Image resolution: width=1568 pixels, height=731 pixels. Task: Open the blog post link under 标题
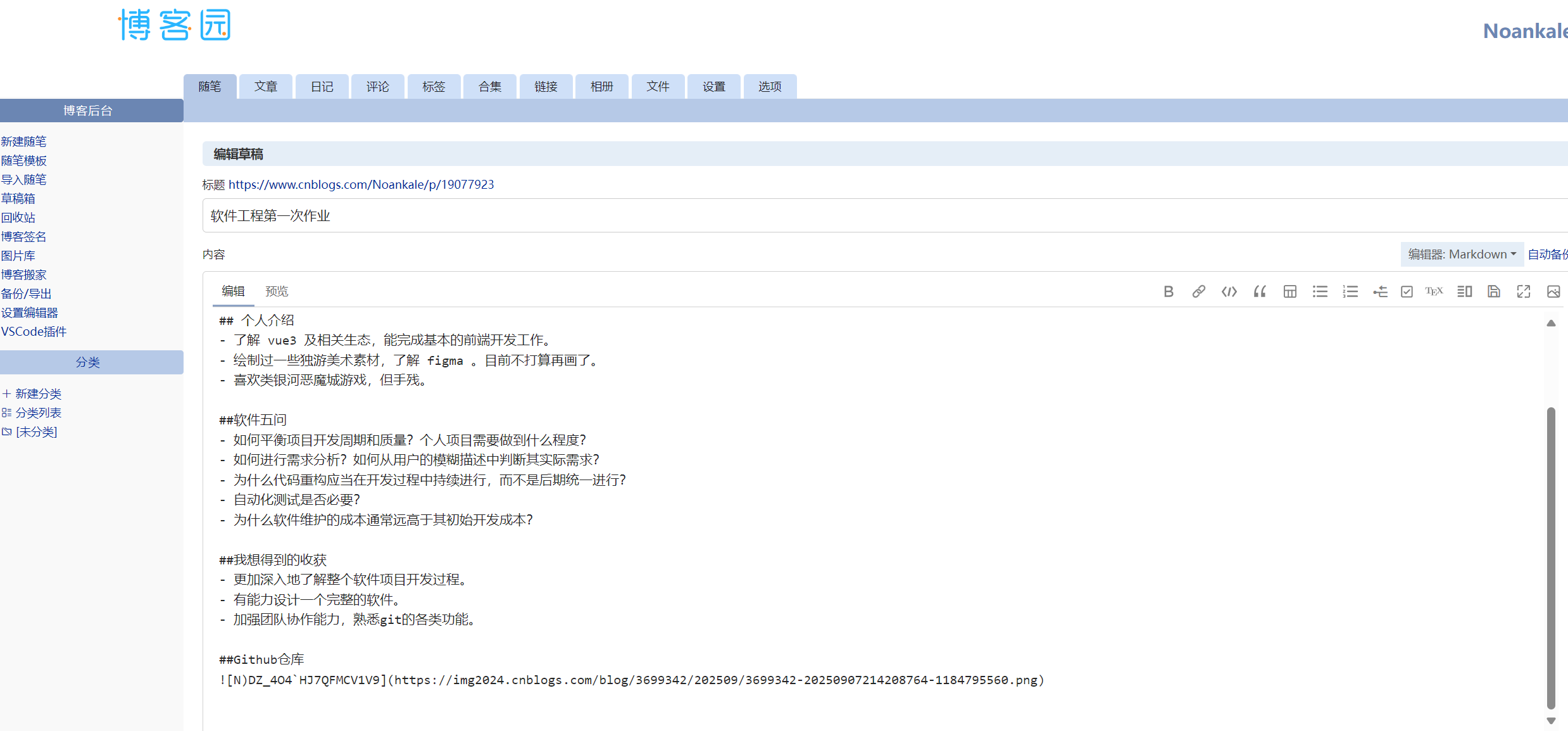(362, 184)
